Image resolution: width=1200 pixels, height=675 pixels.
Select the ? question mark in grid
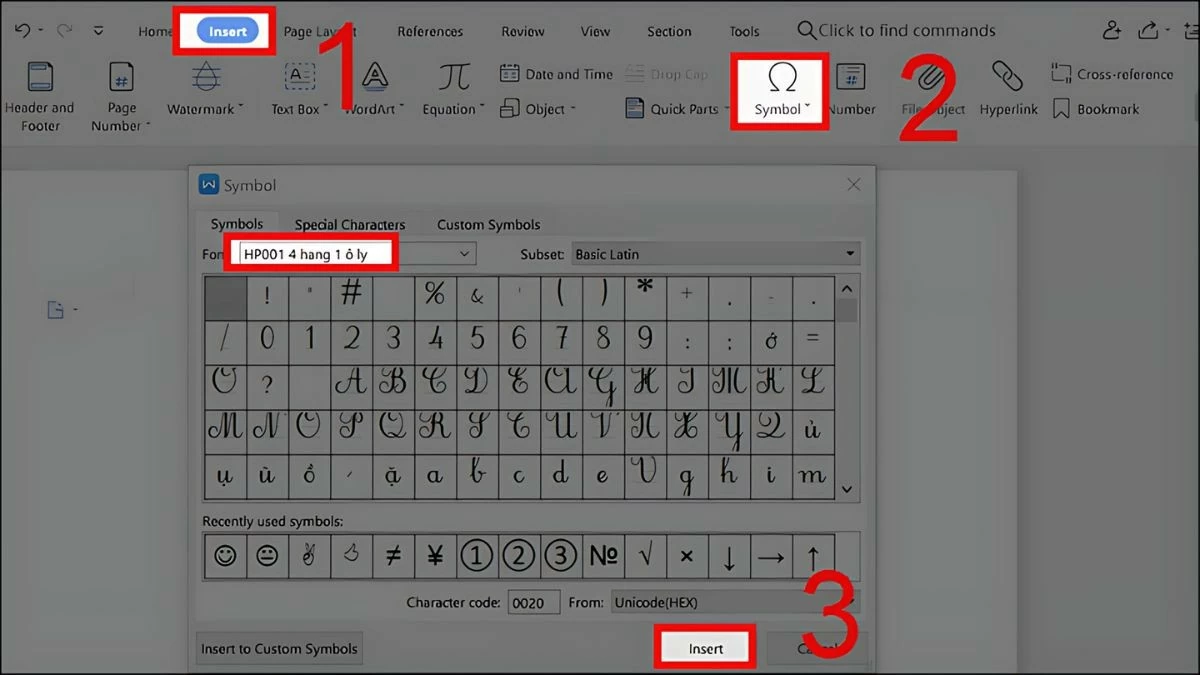tap(267, 385)
